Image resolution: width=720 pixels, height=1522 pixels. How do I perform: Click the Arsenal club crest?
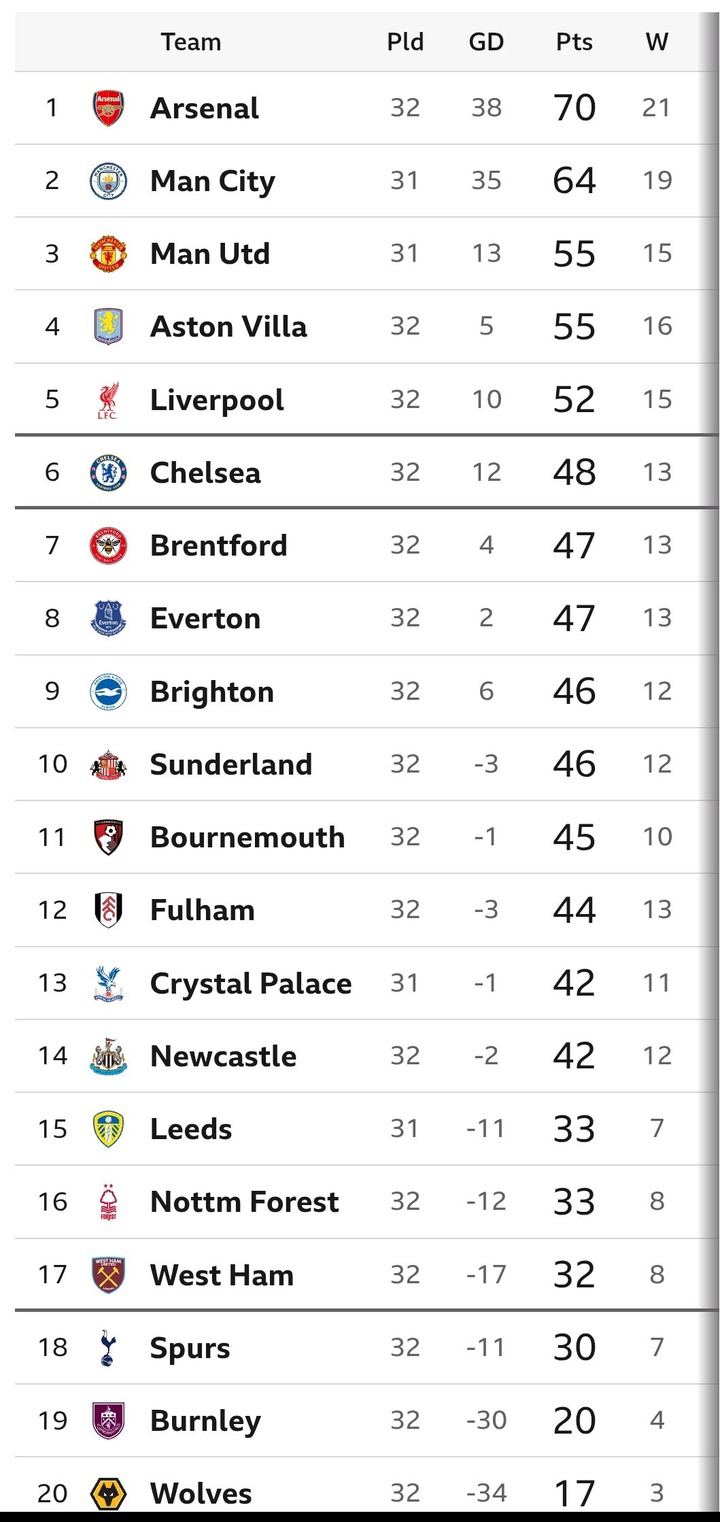coord(108,108)
